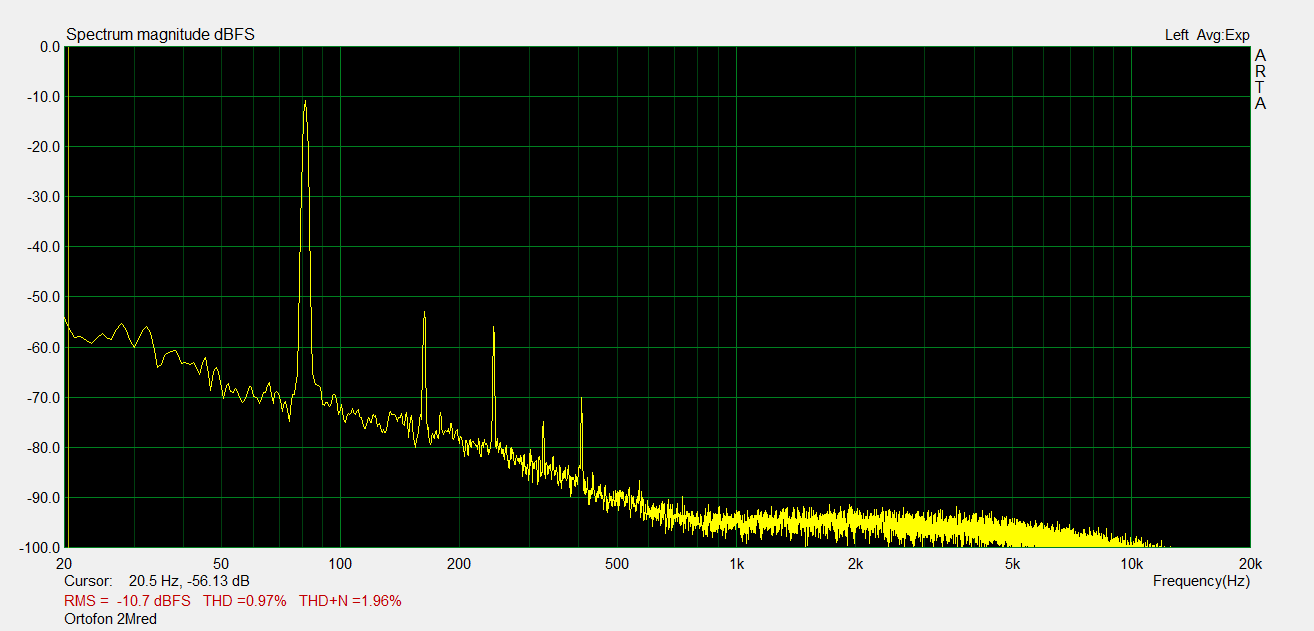Click the -20.0 y-axis label

46,147
